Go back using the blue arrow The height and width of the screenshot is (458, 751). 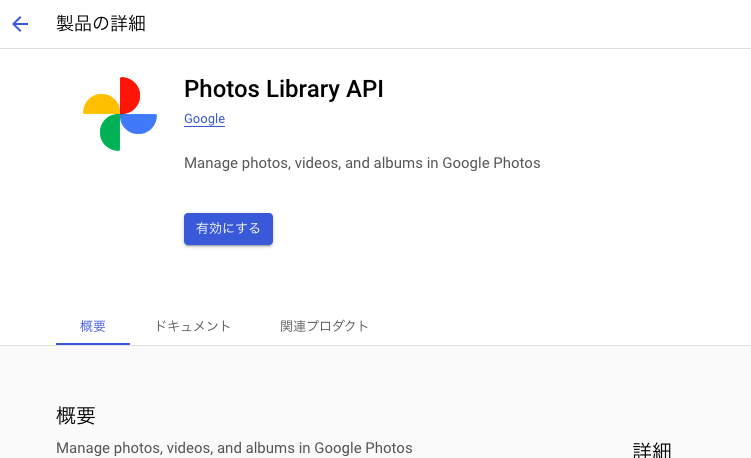20,23
